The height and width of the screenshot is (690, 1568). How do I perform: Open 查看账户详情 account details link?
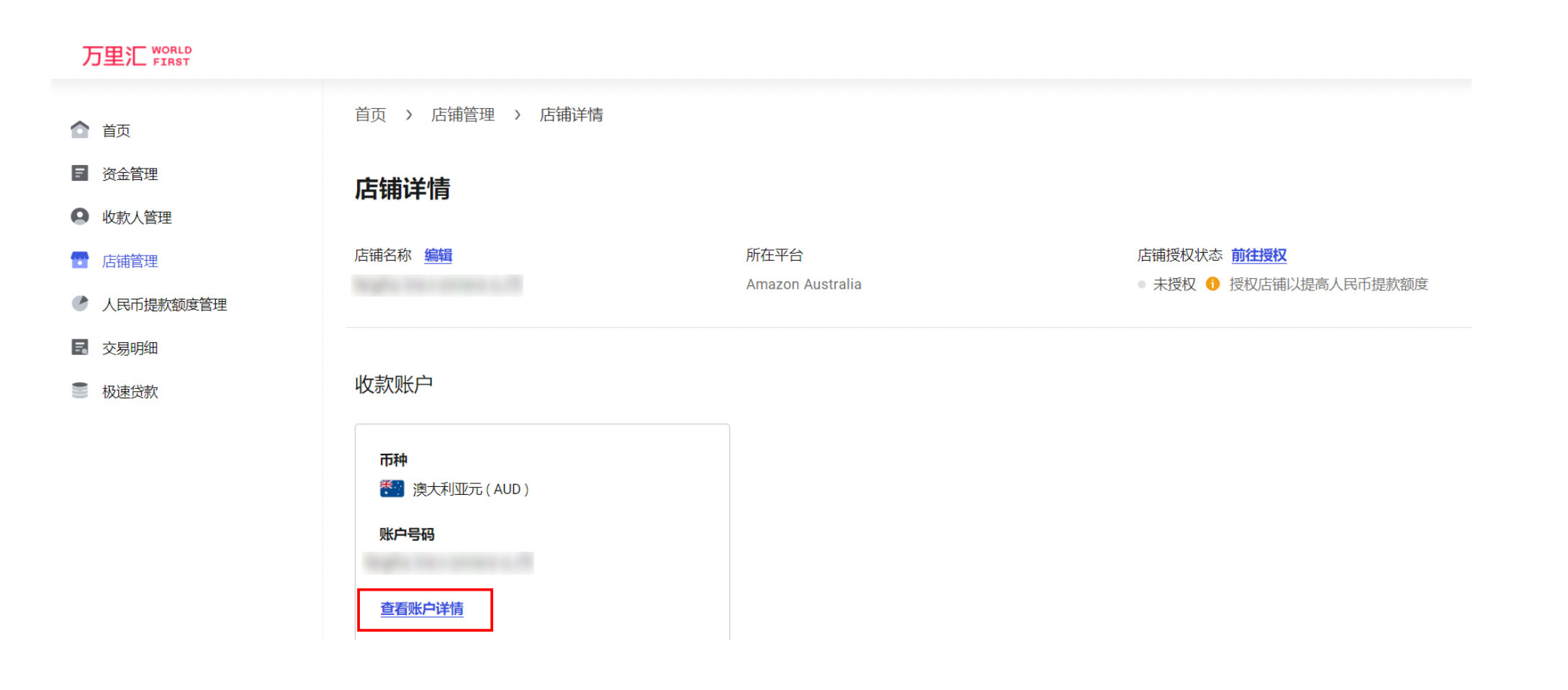click(x=420, y=609)
